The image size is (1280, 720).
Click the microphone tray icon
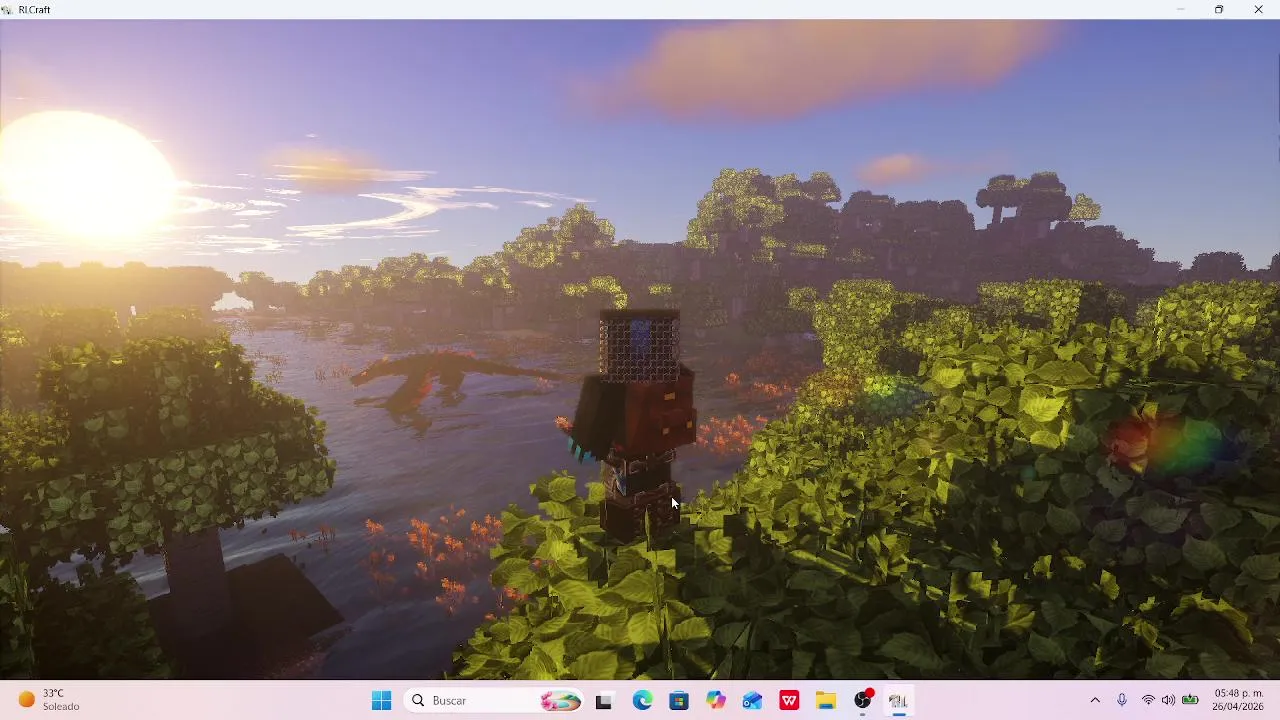click(1122, 701)
